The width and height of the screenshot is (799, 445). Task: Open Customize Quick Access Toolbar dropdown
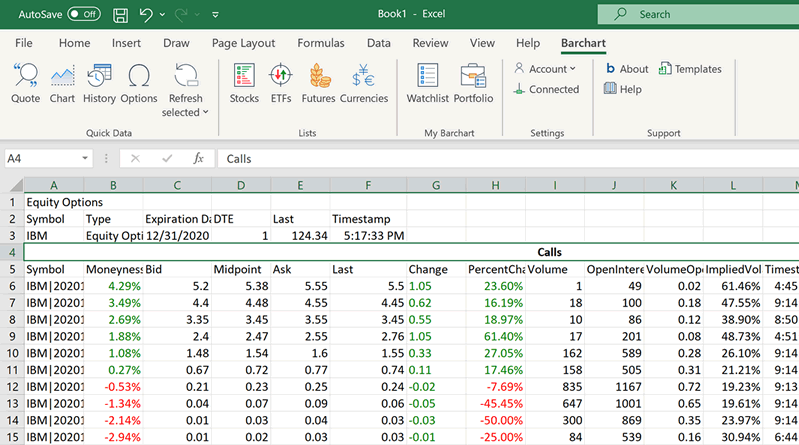[x=215, y=15]
